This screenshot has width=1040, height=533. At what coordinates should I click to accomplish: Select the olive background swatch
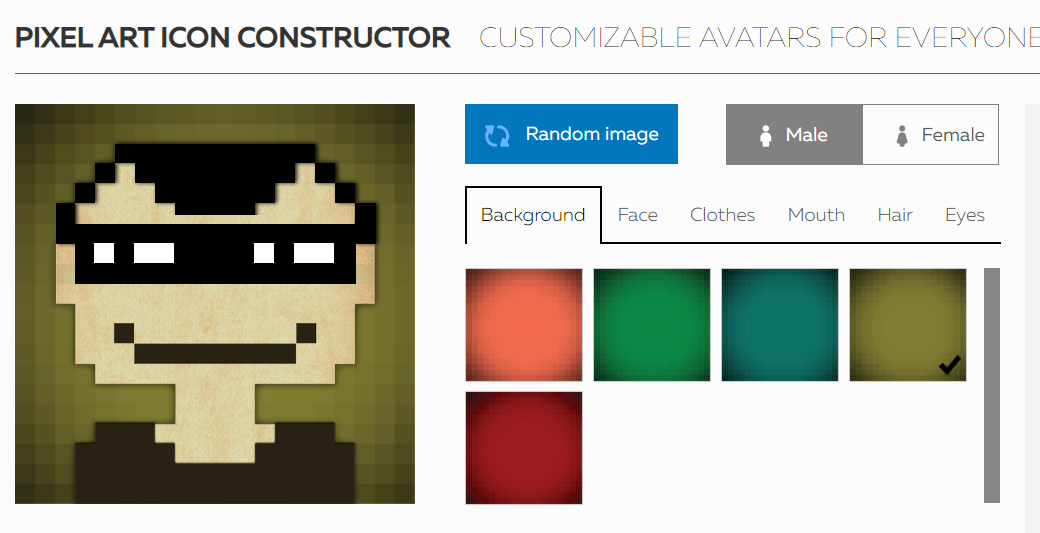908,325
